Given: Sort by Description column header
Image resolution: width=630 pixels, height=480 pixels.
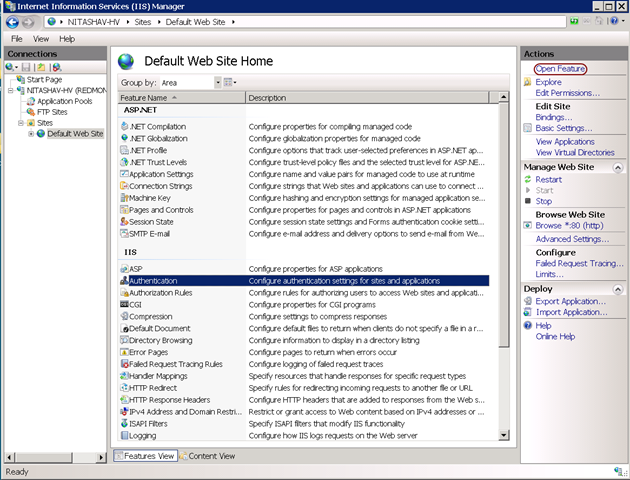Looking at the screenshot, I should (367, 98).
